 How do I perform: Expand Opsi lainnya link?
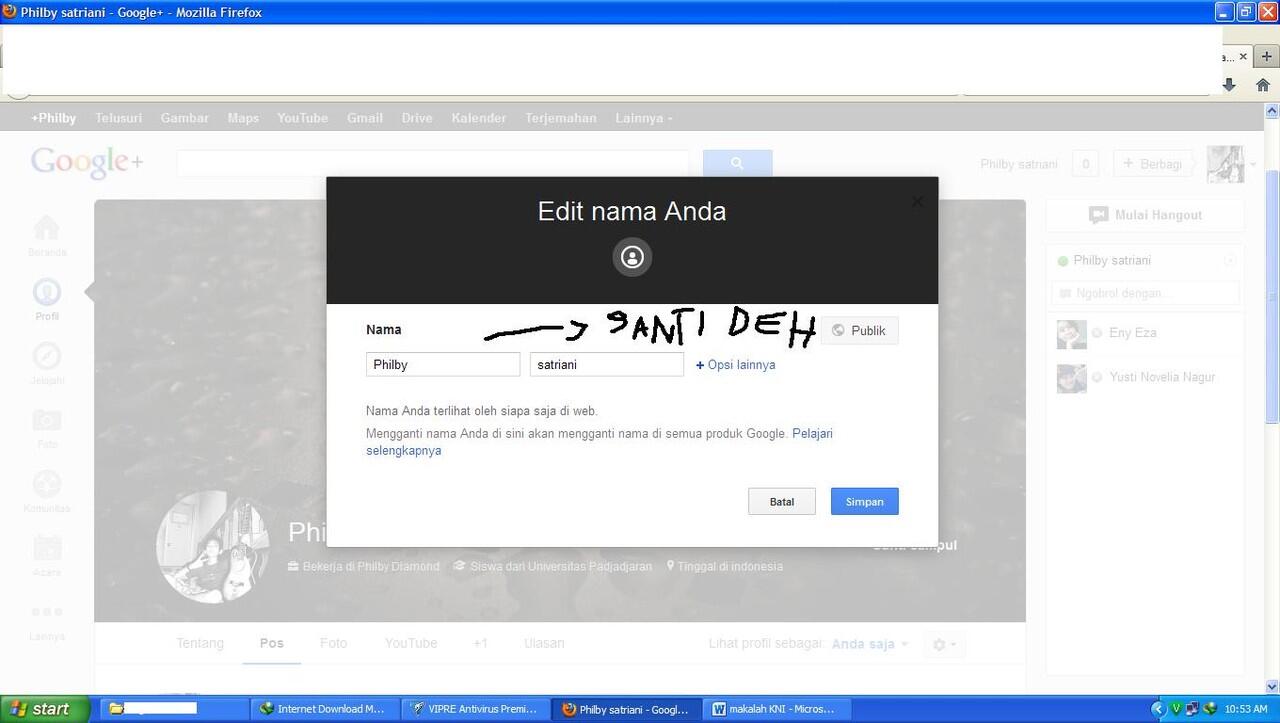click(735, 365)
